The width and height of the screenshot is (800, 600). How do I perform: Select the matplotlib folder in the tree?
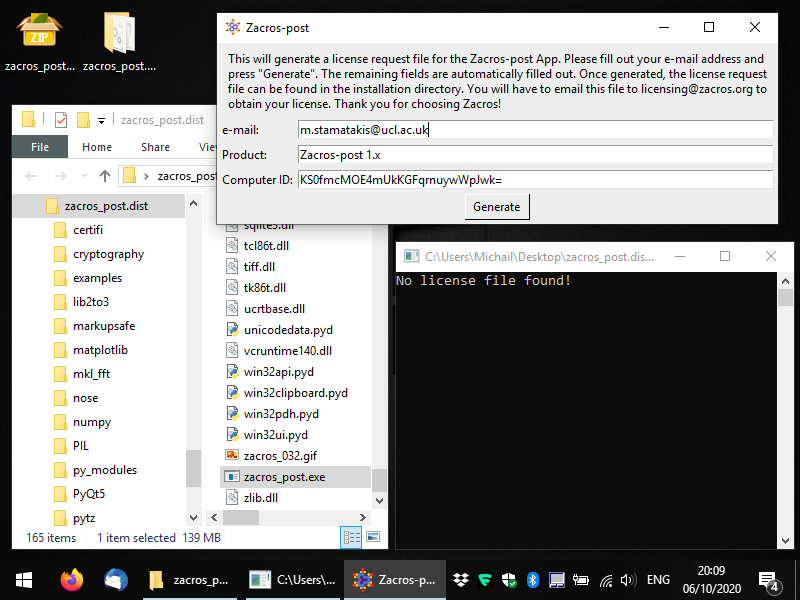[x=100, y=350]
